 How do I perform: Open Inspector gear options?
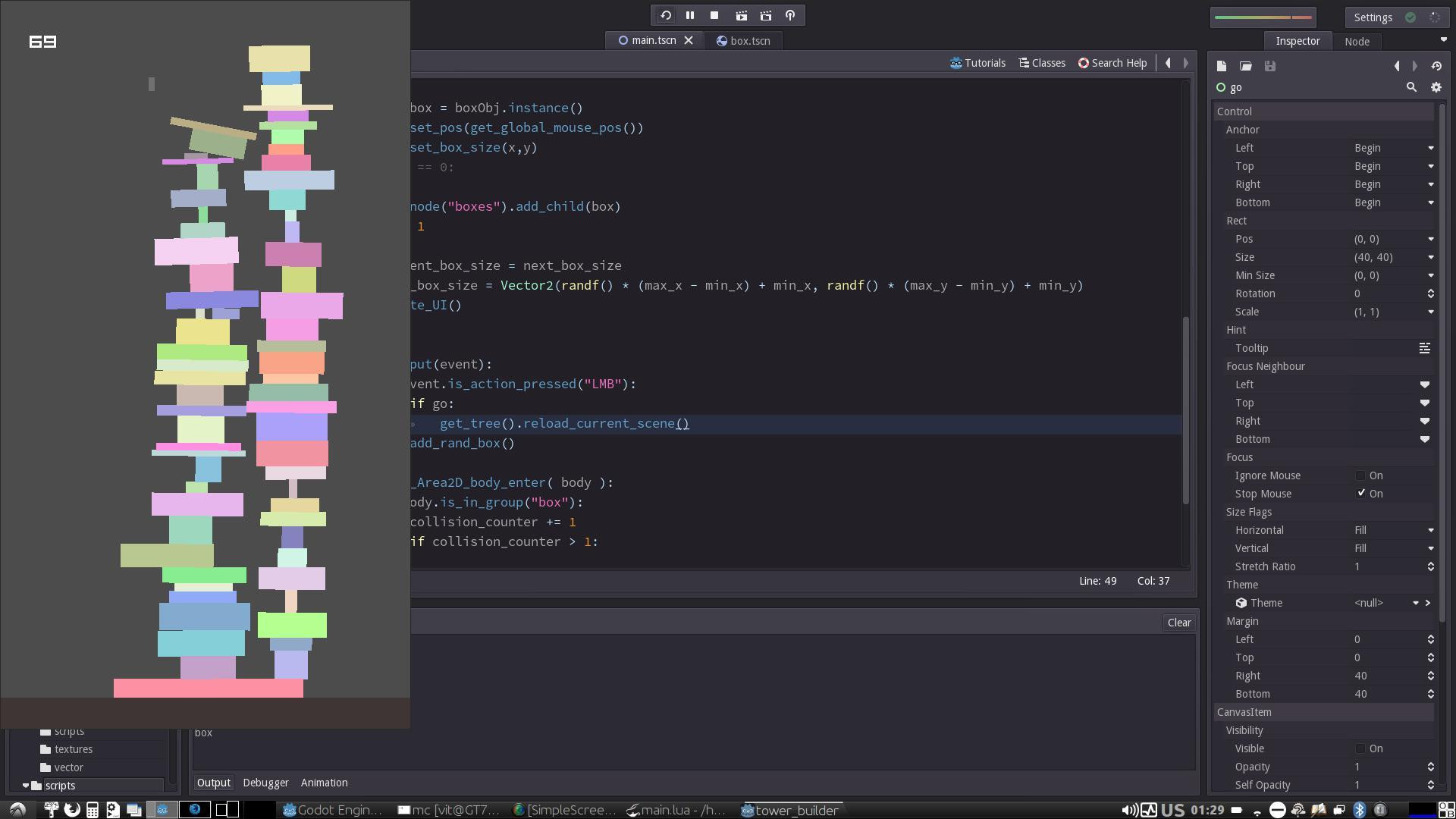coord(1436,87)
